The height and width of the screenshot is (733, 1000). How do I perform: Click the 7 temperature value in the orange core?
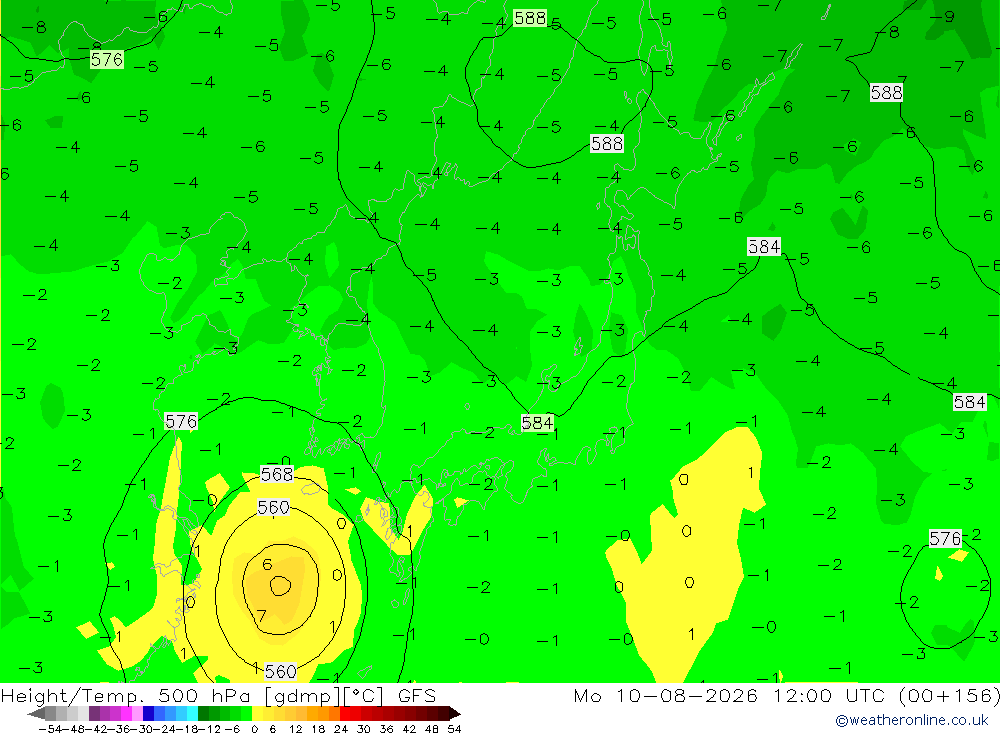tap(261, 616)
